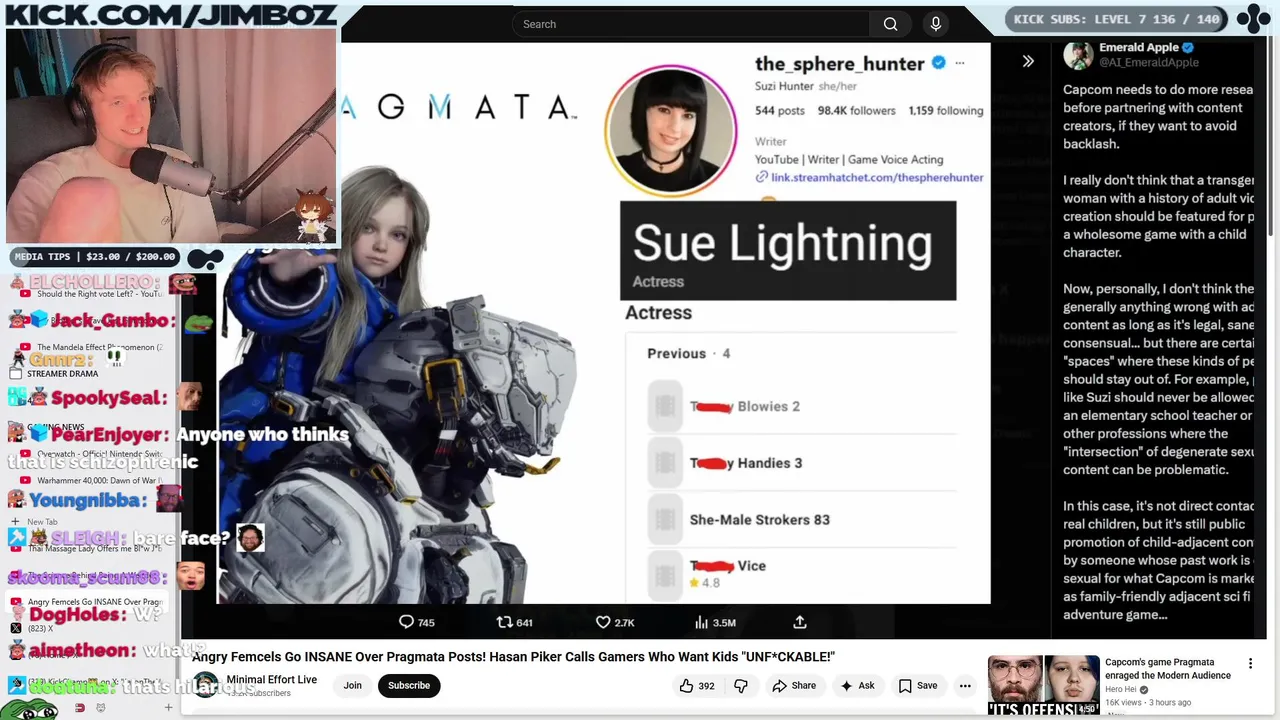Viewport: 1280px width, 720px height.
Task: Click the retweet icon showing 641
Action: 504,622
